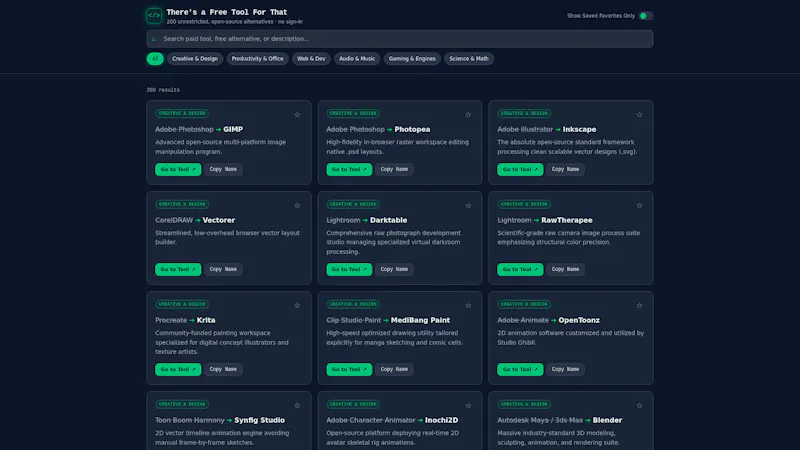Select the All filter chip
The image size is (800, 450).
click(155, 59)
